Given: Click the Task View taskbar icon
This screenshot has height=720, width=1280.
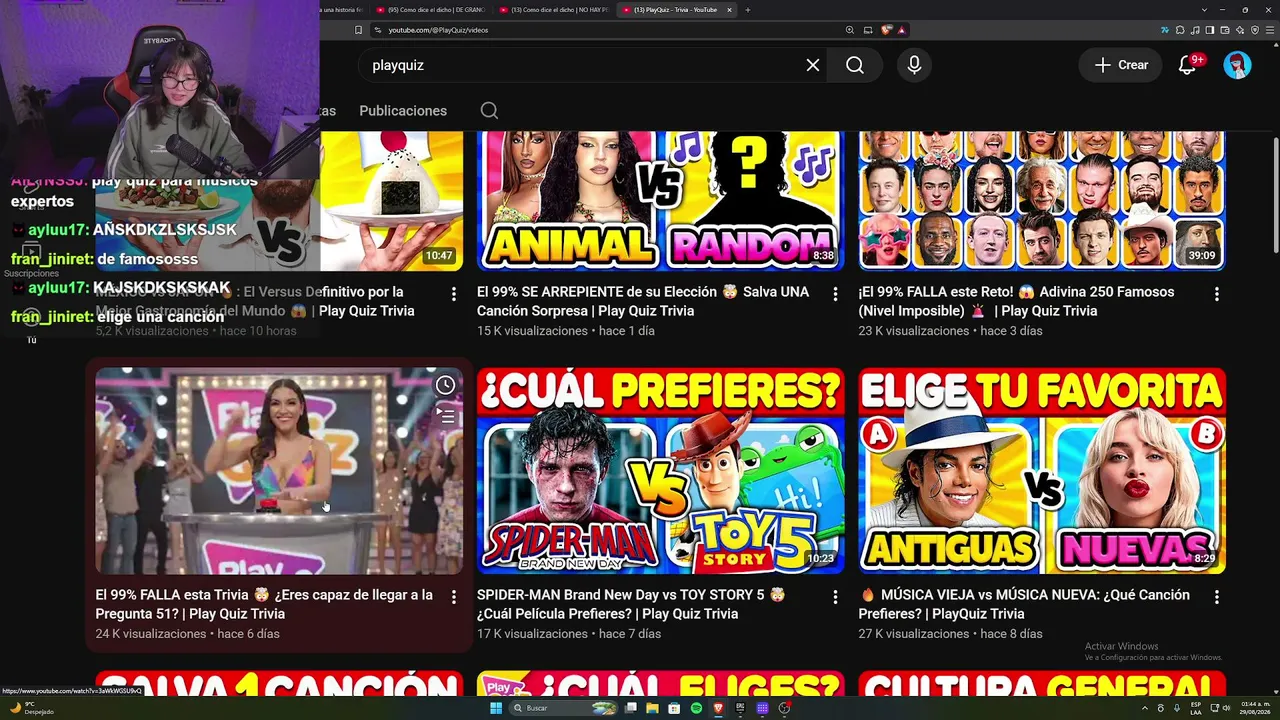Looking at the screenshot, I should (x=630, y=708).
